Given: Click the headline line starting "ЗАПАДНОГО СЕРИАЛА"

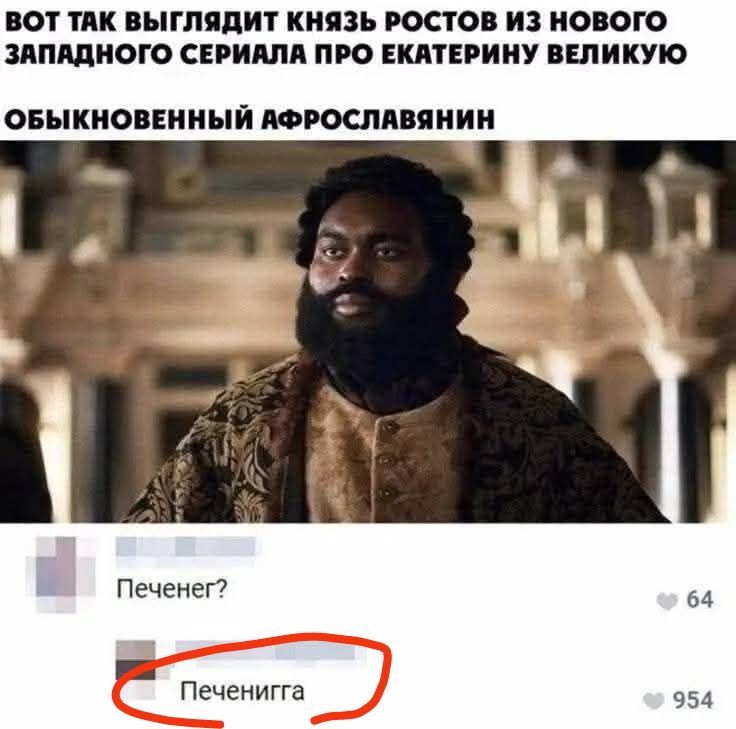Looking at the screenshot, I should pyautogui.click(x=345, y=54).
